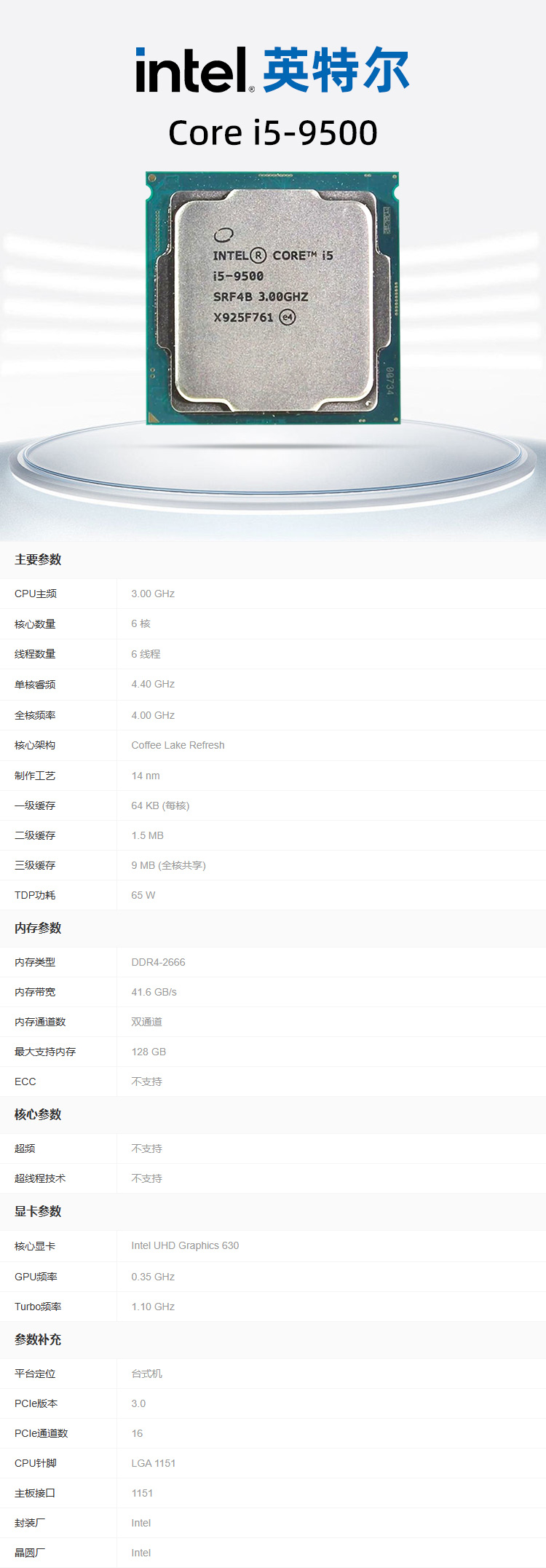The height and width of the screenshot is (1568, 546).
Task: Select the 1.5 MB value
Action: coord(147,835)
